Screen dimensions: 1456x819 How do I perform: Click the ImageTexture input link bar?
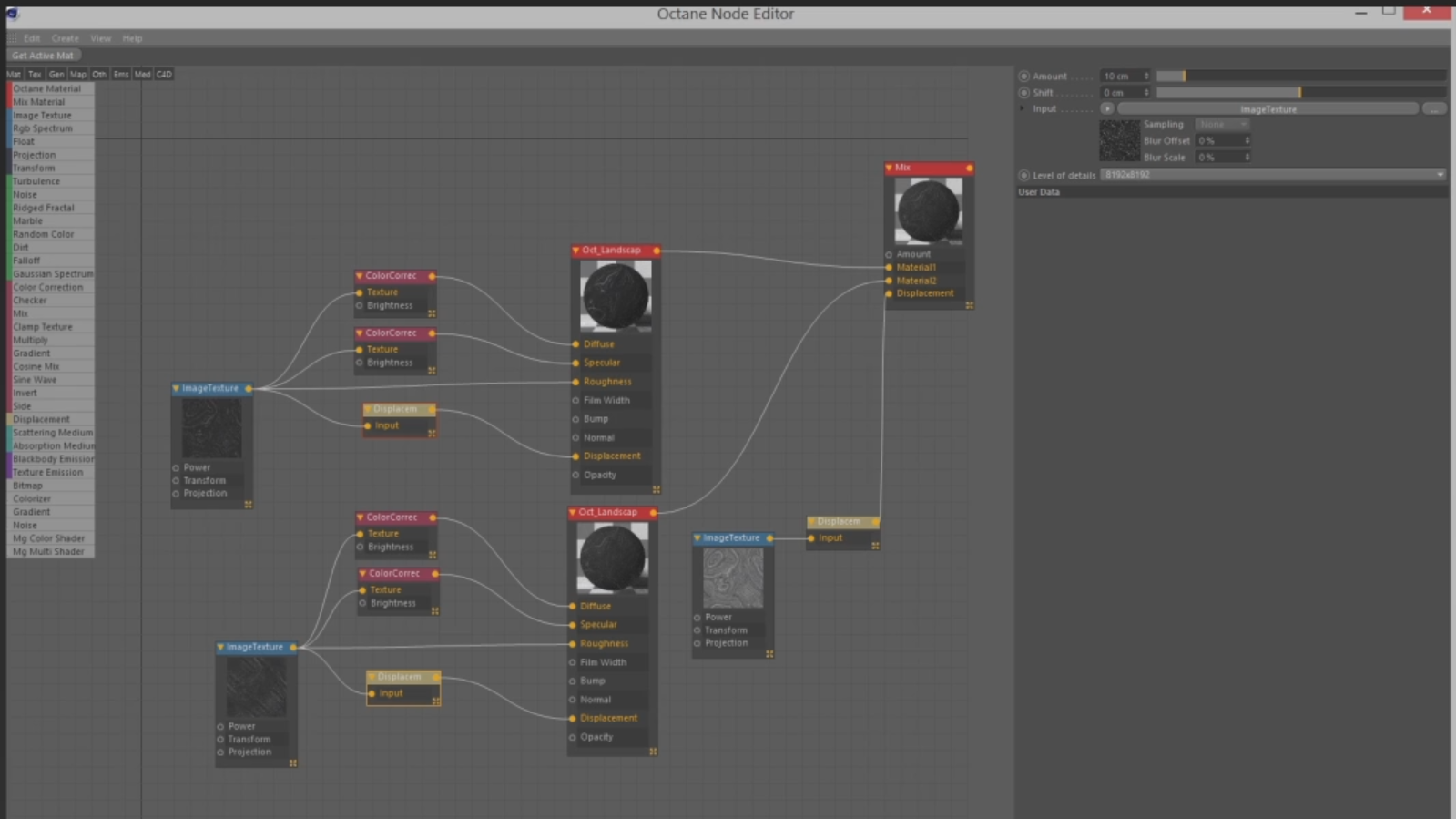coord(1268,109)
